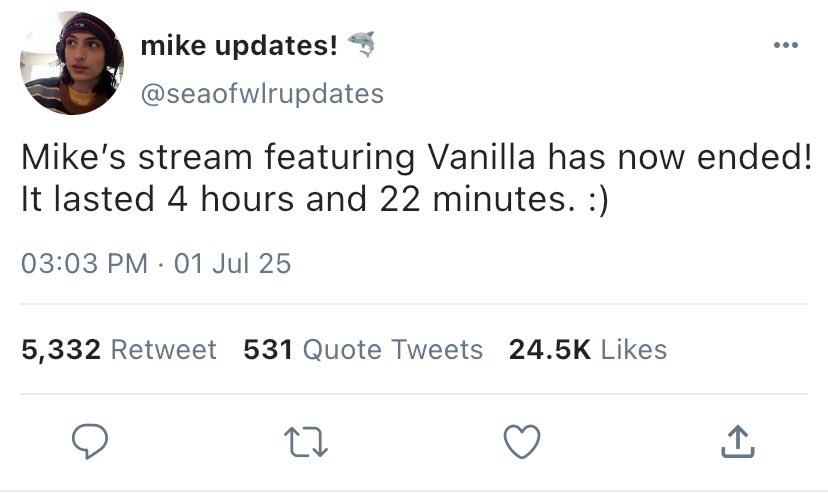Select the 01 Jul 25 date
828x493 pixels.
tap(232, 264)
